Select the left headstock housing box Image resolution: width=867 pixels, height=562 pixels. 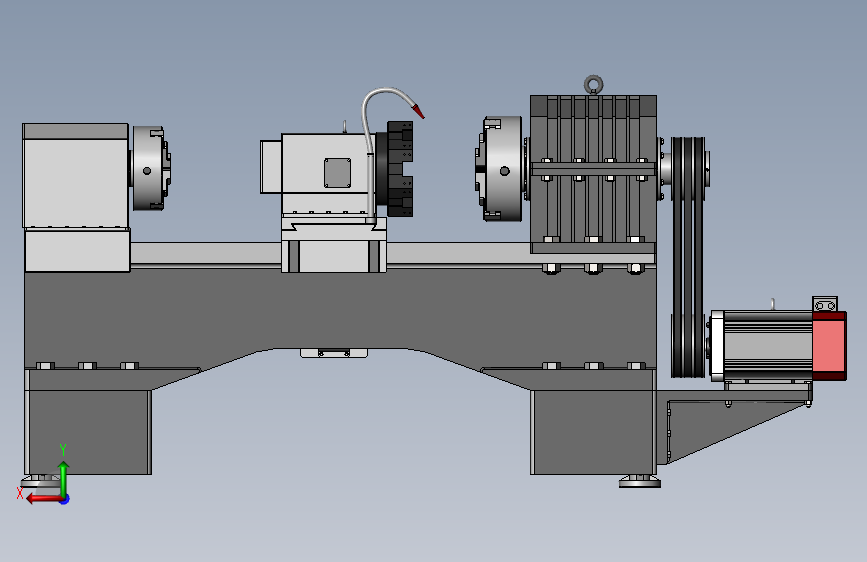coord(76,175)
